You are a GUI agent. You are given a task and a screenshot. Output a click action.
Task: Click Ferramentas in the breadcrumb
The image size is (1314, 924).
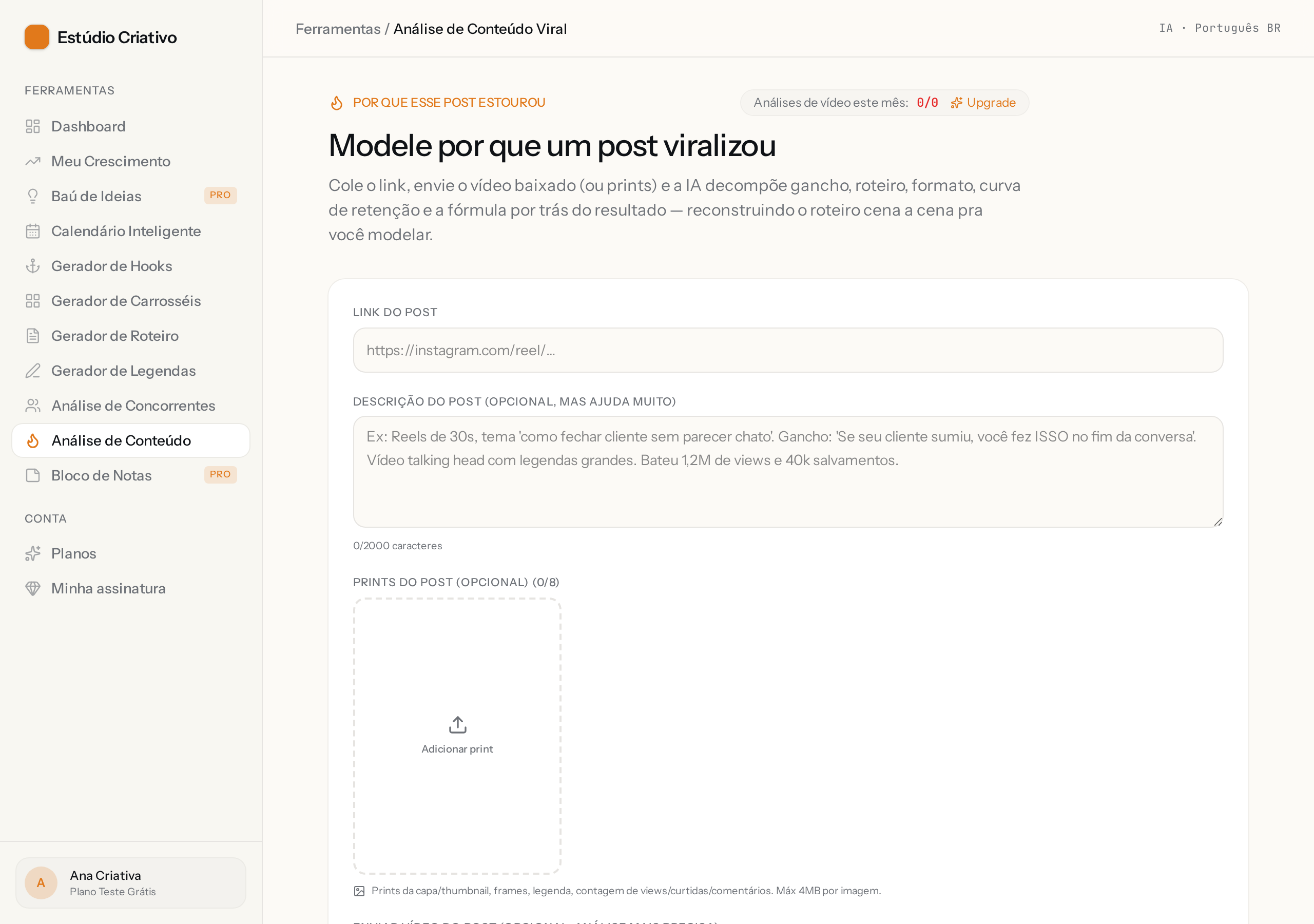(x=338, y=29)
